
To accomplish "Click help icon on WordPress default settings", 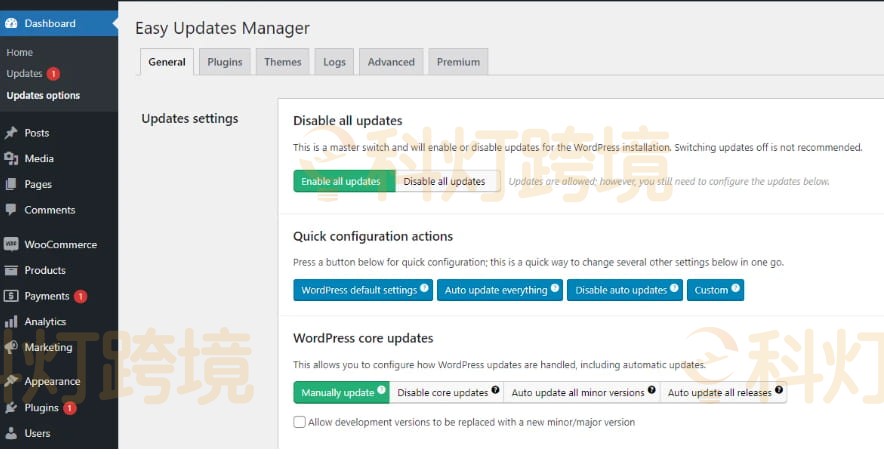I will coord(424,288).
